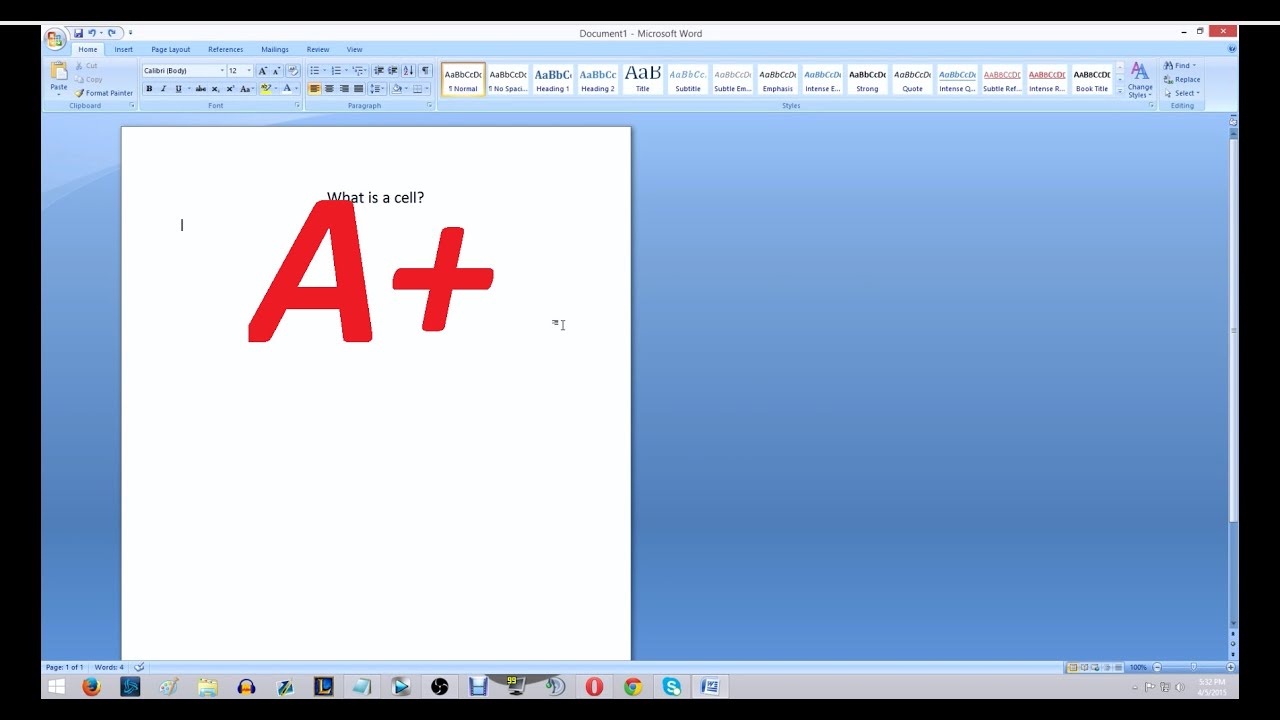This screenshot has height=720, width=1280.
Task: Click the Change Styles icon
Action: (x=1140, y=78)
